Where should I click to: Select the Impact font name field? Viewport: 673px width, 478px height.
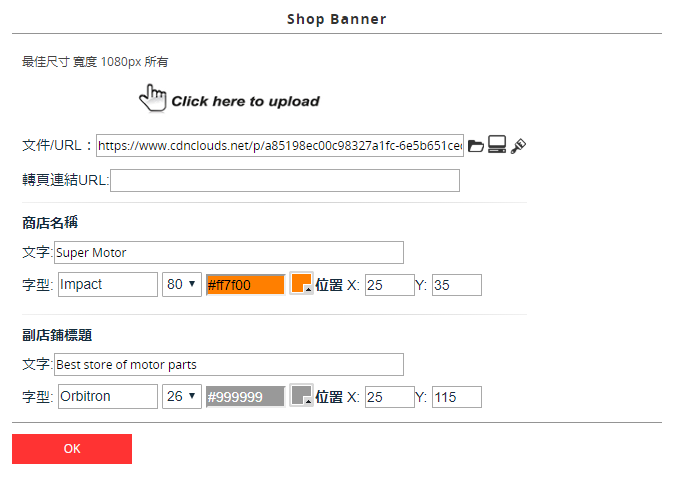tap(108, 284)
